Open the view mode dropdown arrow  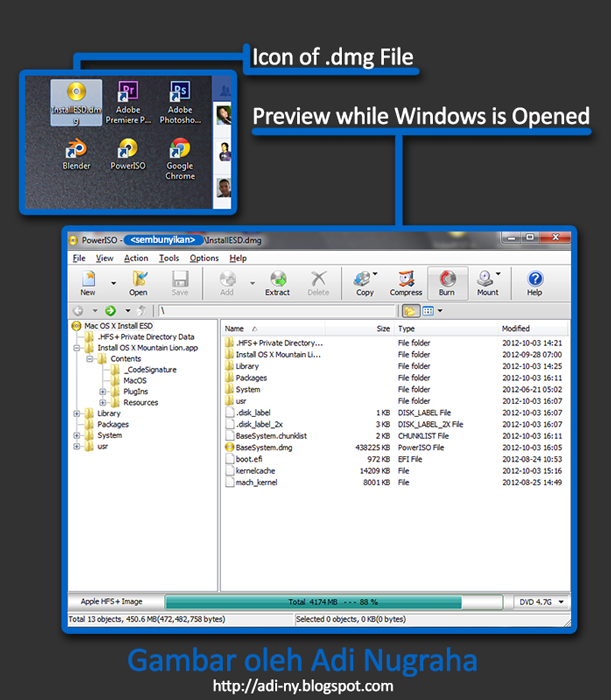point(440,310)
